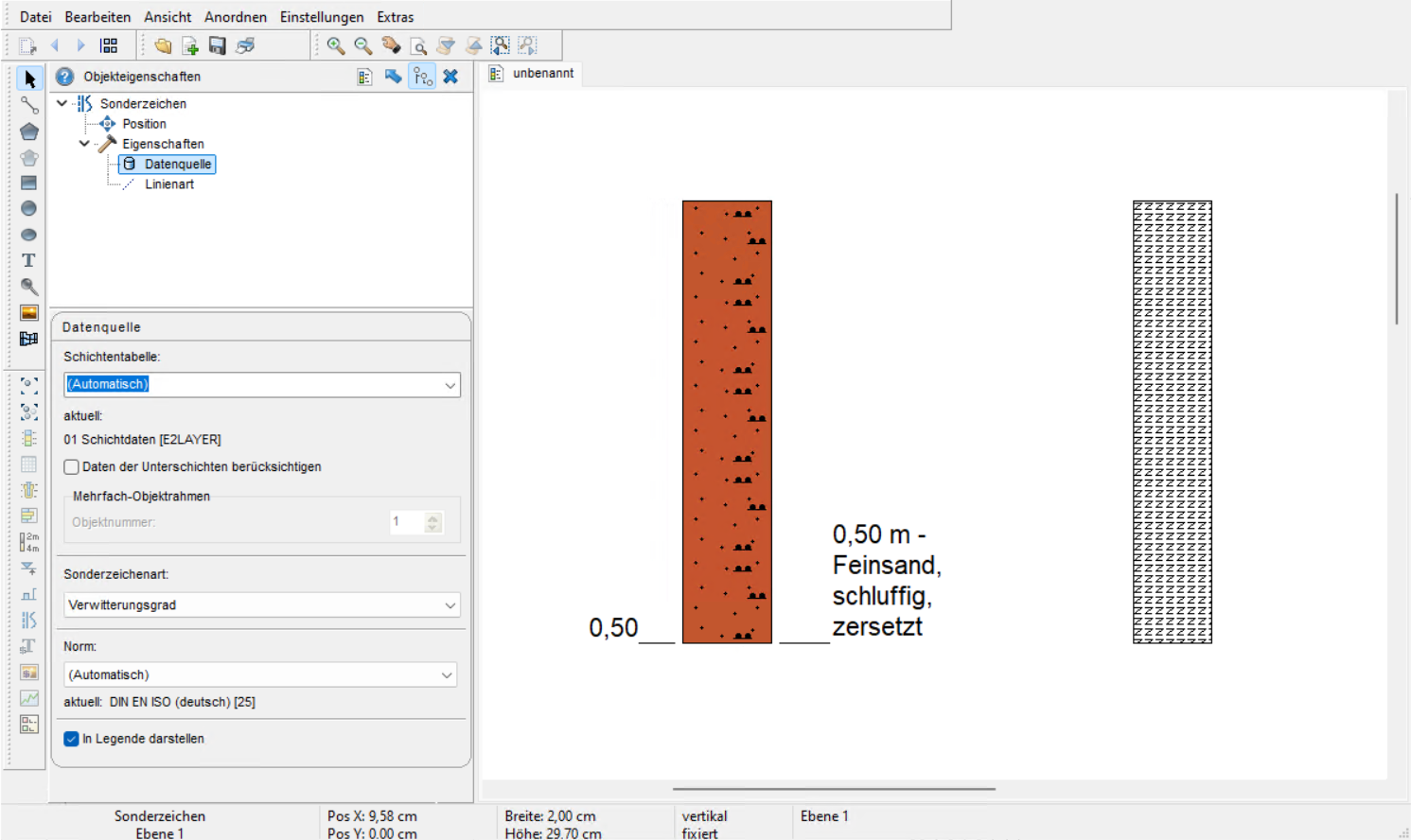Click the diagram chart tool icon

click(29, 698)
